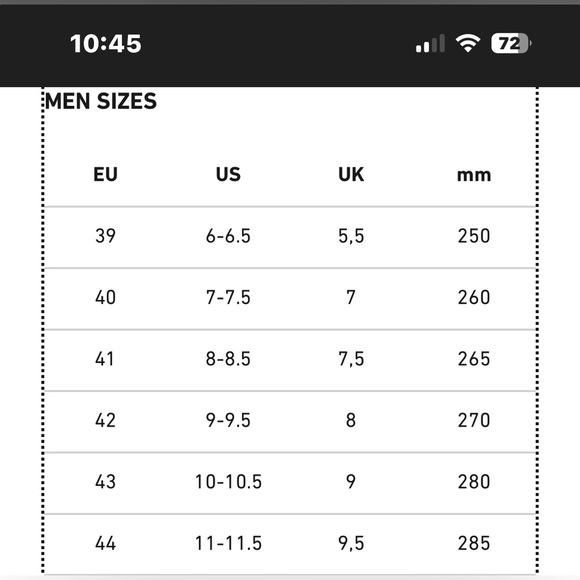Click the mm column header
This screenshot has height=580, width=580.
pyautogui.click(x=474, y=175)
